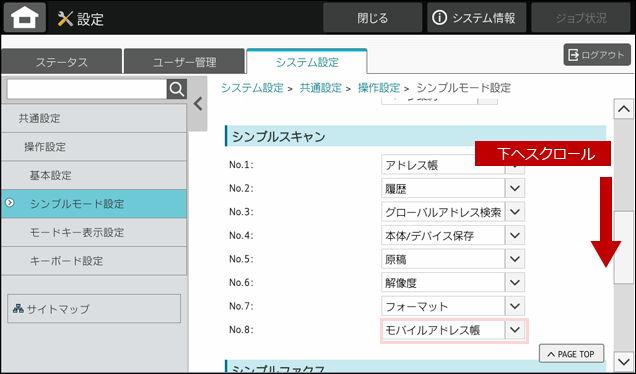
Task: Click the vertical scrollbar thumb
Action: coord(623,247)
